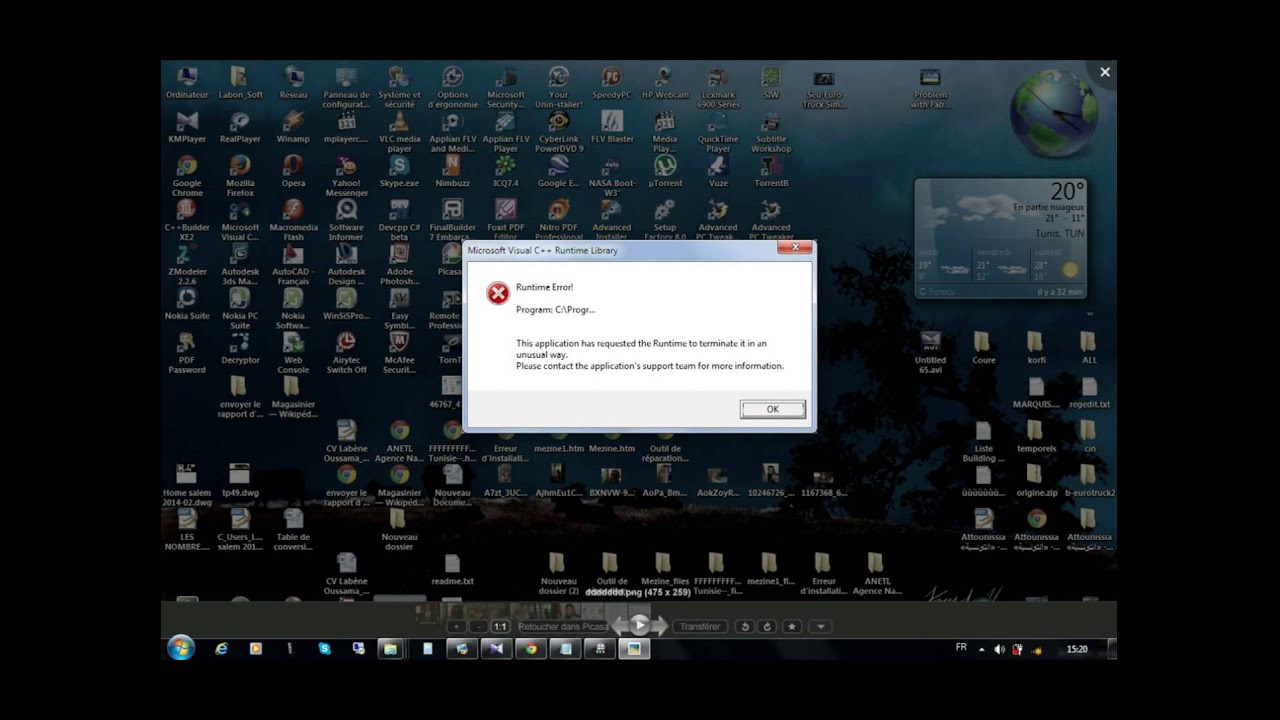Set zoom to 1:1 actual size
1280x720 pixels.
(500, 627)
